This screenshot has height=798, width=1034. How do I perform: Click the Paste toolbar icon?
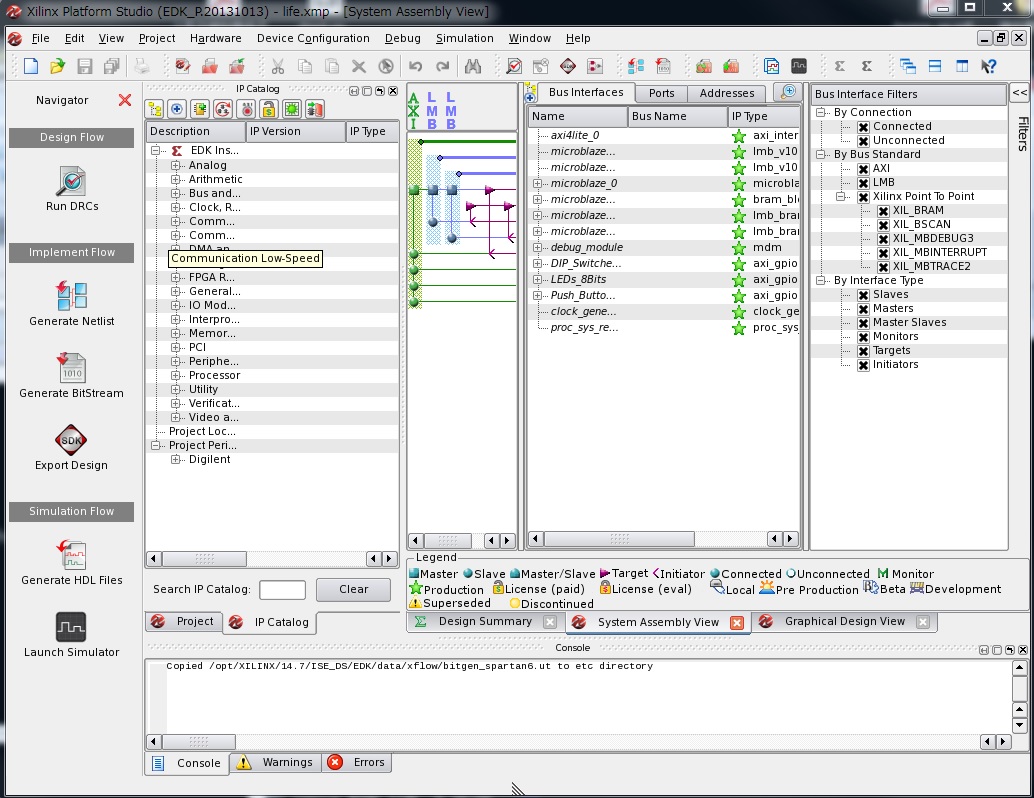click(332, 66)
